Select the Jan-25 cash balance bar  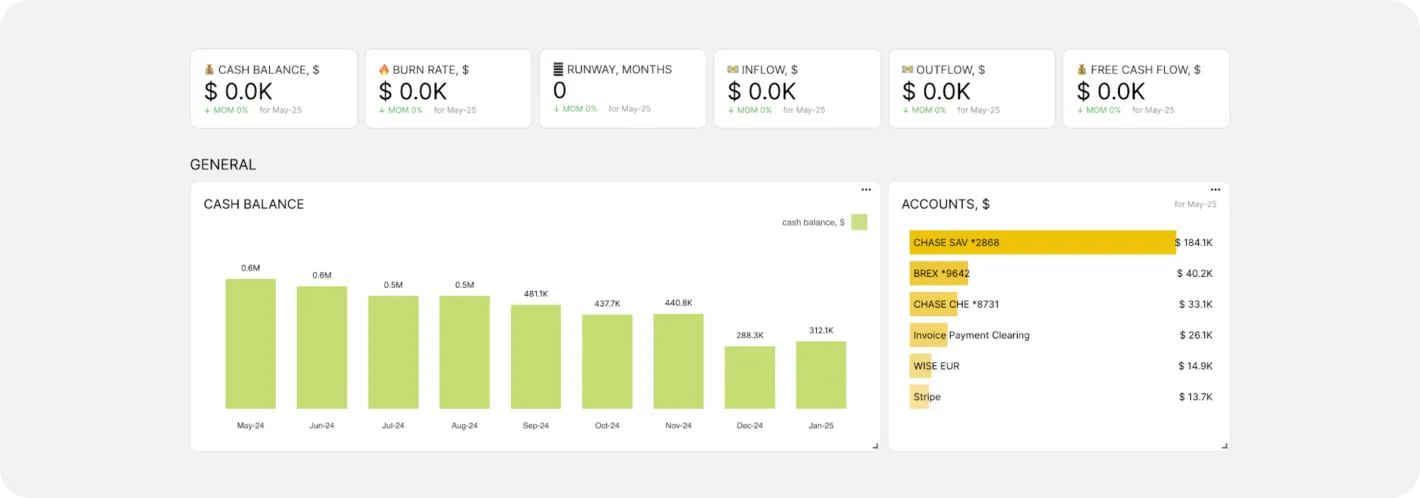coord(821,375)
